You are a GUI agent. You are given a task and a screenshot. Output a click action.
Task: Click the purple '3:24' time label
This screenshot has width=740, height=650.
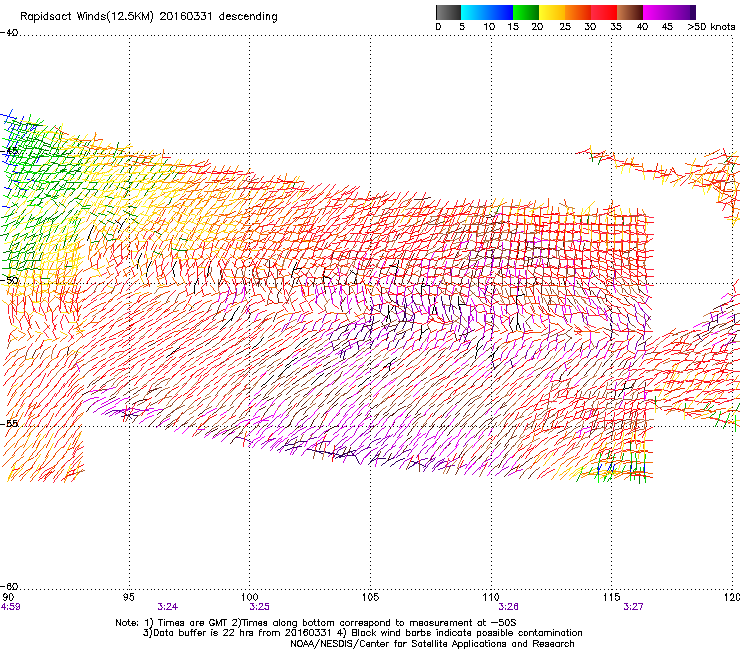(168, 607)
